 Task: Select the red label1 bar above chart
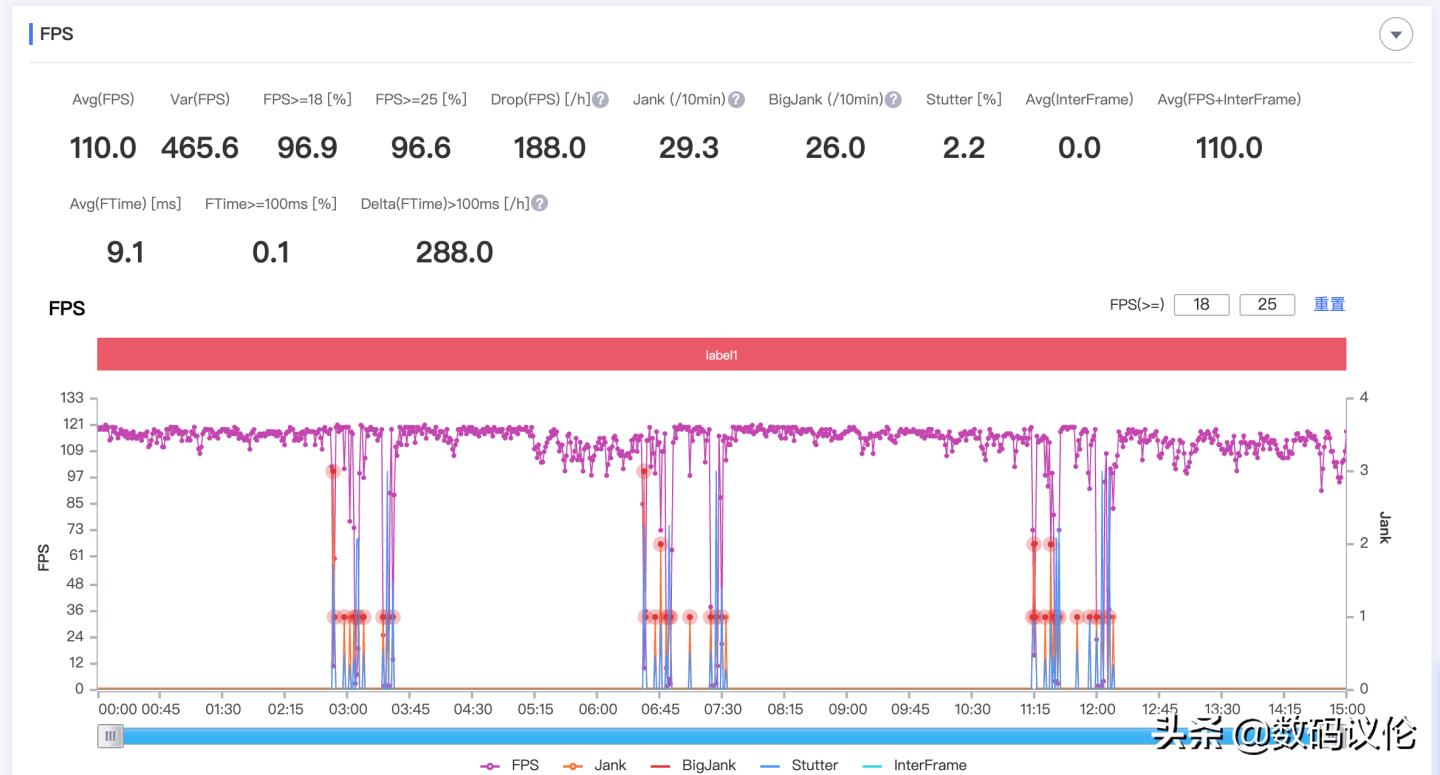click(722, 354)
